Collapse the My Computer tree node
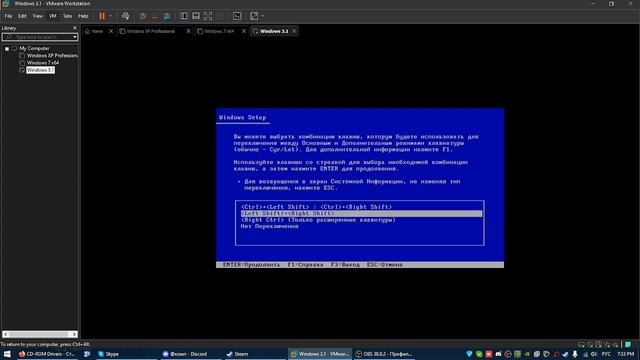This screenshot has height=360, width=640. [7, 49]
